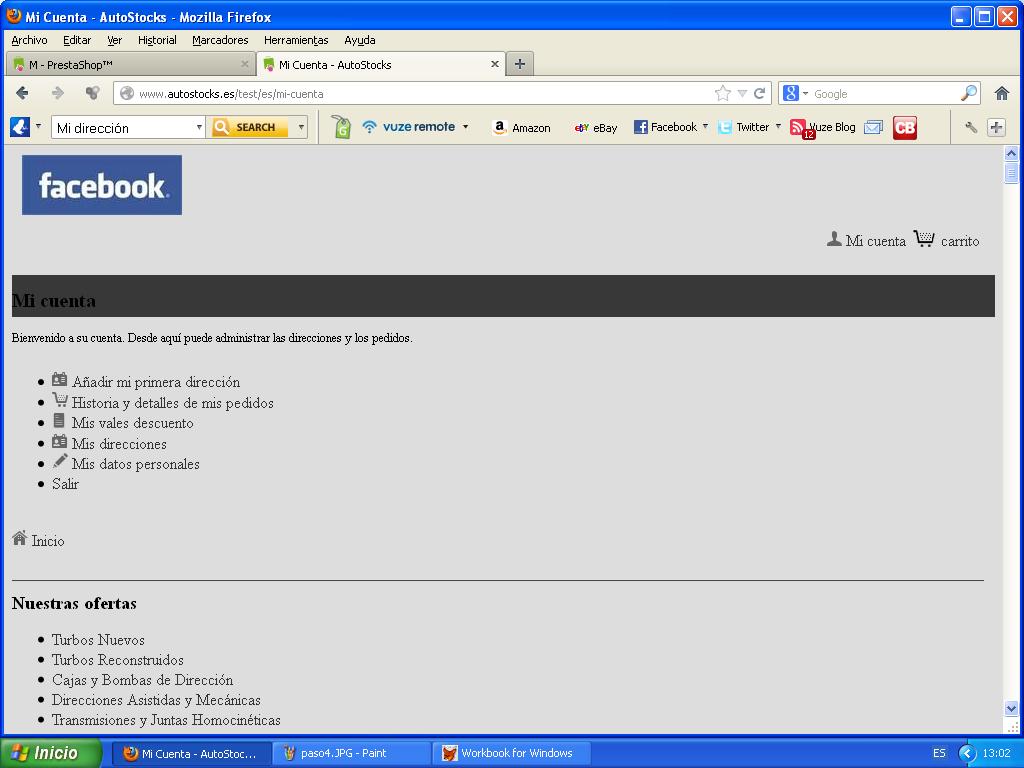Click the forward navigation arrow
Screen dimensions: 1024x768
57,93
